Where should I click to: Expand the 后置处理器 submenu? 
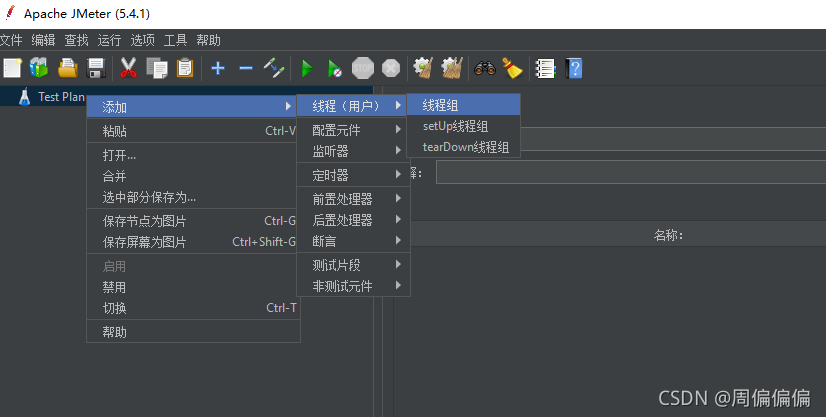tap(353, 220)
